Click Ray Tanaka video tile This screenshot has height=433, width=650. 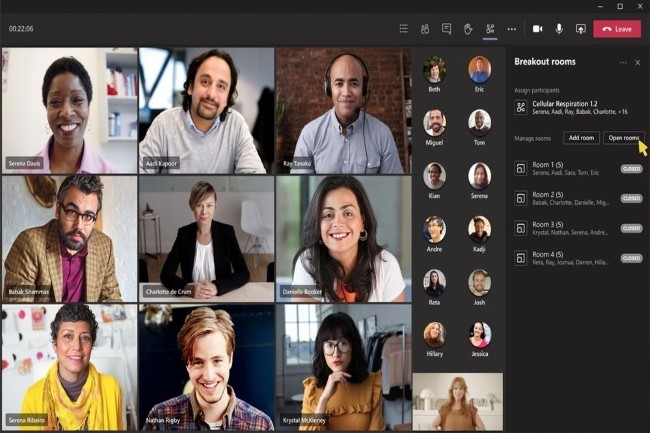click(344, 110)
